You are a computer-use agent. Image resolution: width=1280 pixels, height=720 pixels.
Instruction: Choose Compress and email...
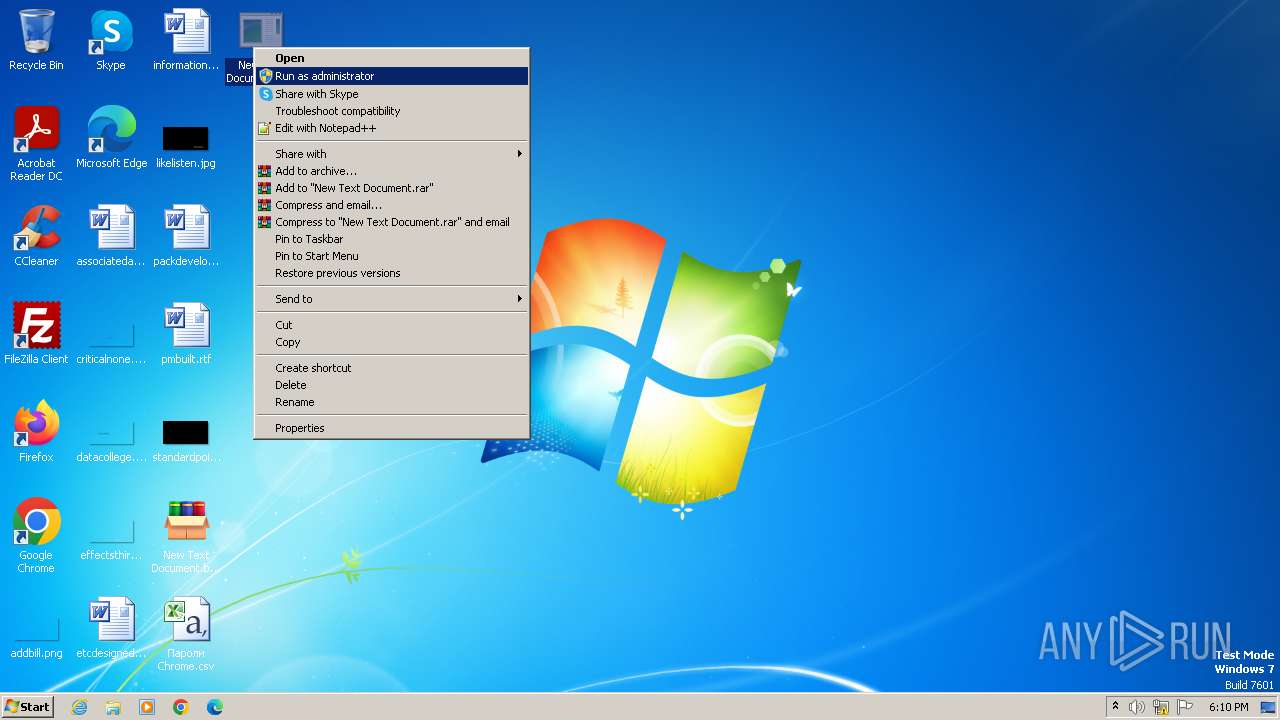click(391, 205)
